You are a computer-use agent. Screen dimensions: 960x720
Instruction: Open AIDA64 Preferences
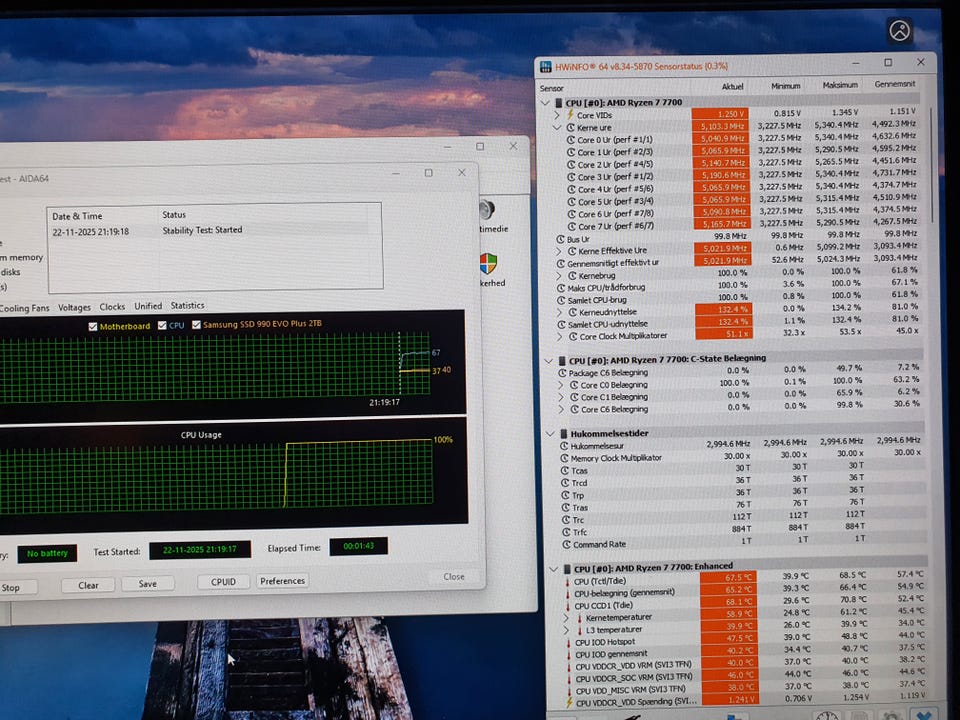coord(283,581)
